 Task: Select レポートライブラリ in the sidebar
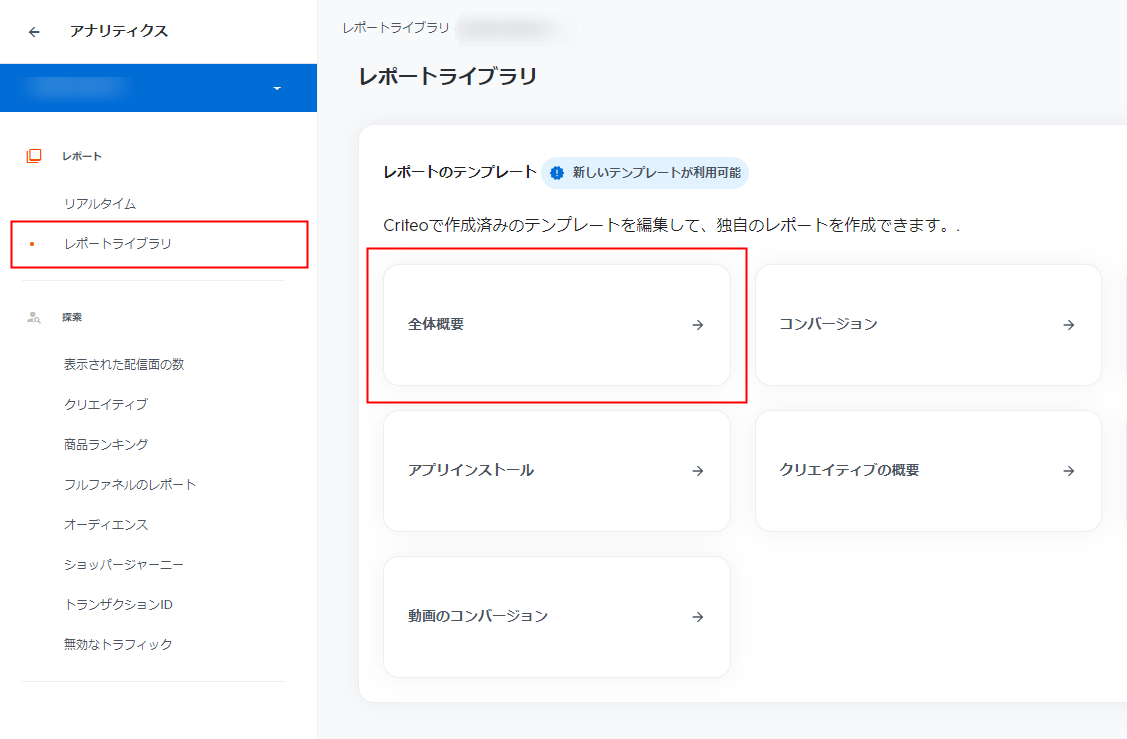coord(117,244)
